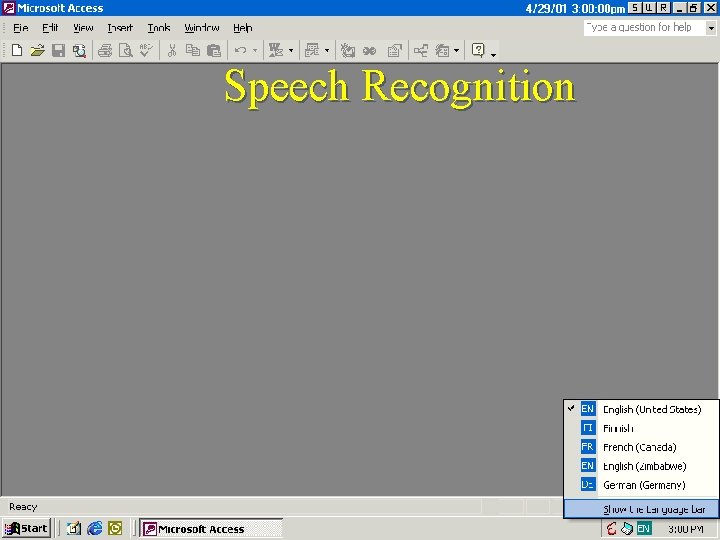Click the 'Speech Recognition' heading text
The height and width of the screenshot is (540, 720).
coord(399,87)
